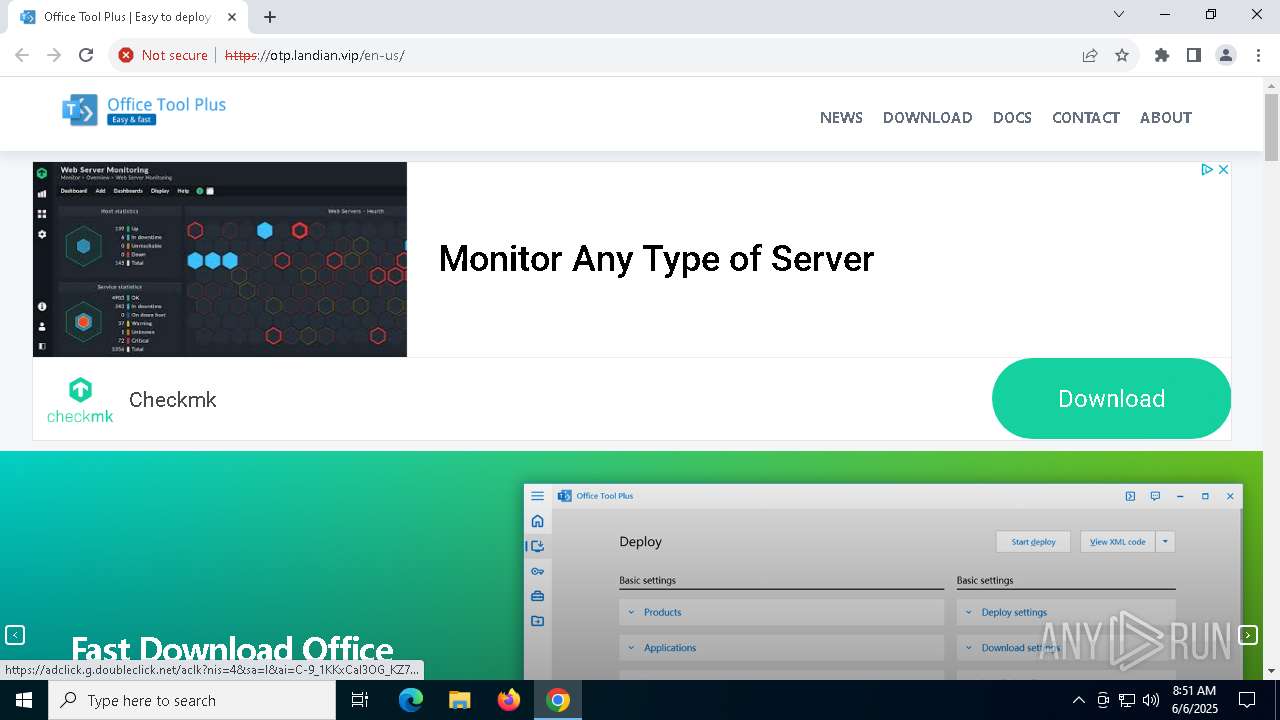Reload the page with the refresh icon

[86, 55]
